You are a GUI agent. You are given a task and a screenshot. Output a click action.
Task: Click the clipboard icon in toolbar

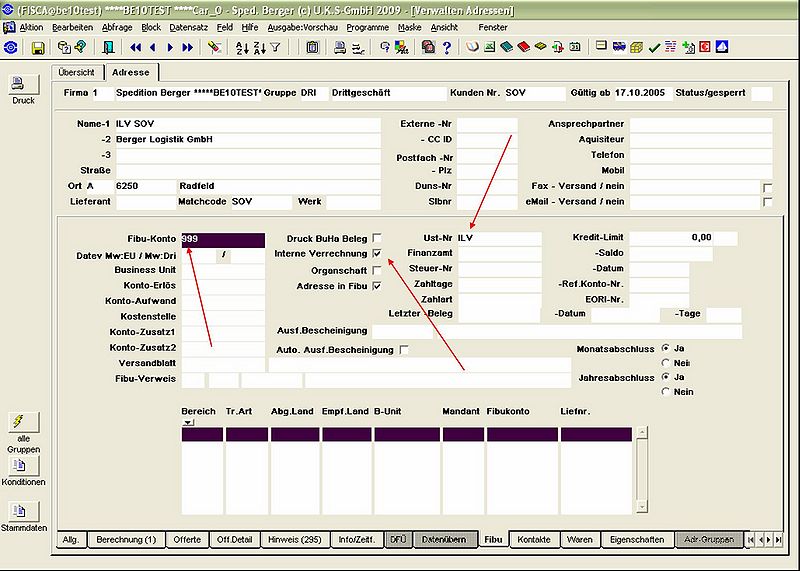[312, 47]
